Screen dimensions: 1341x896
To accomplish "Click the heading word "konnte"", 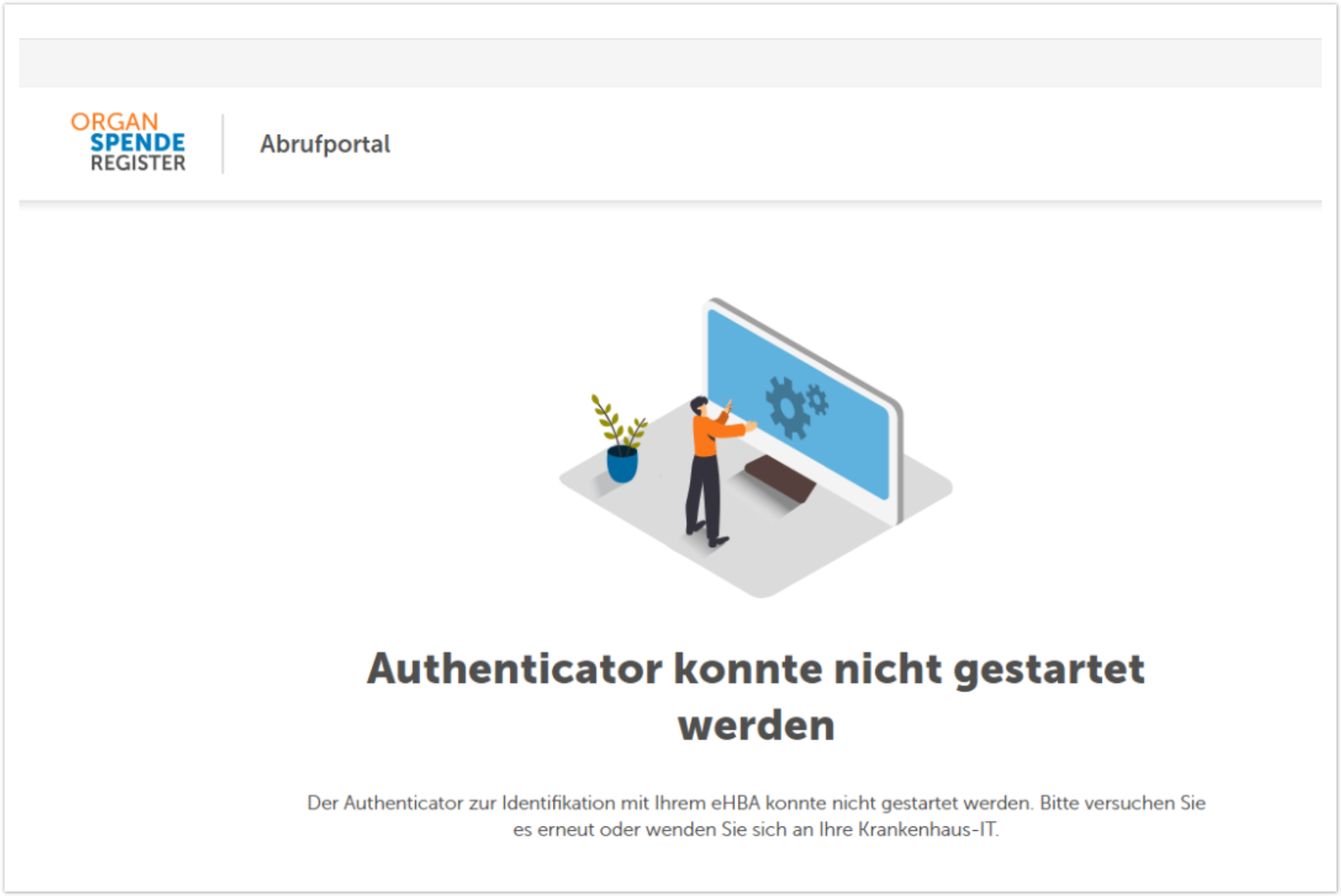I will tap(748, 669).
